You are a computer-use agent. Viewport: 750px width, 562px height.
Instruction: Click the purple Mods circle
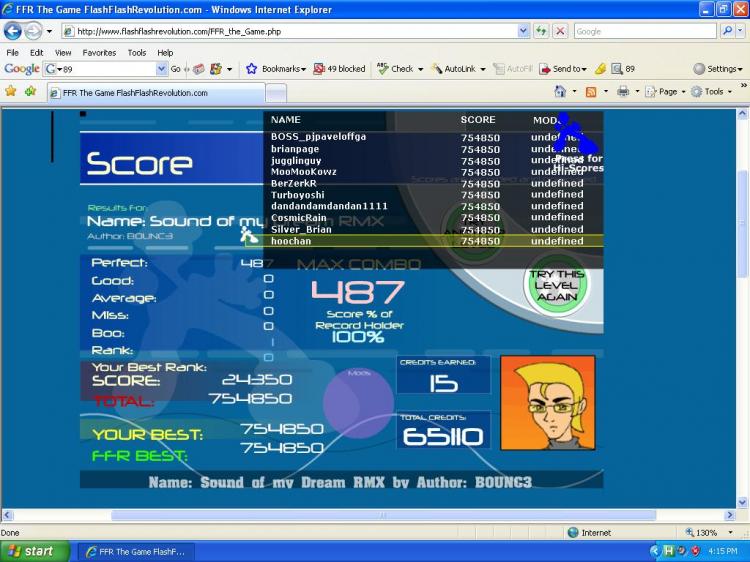[x=358, y=402]
